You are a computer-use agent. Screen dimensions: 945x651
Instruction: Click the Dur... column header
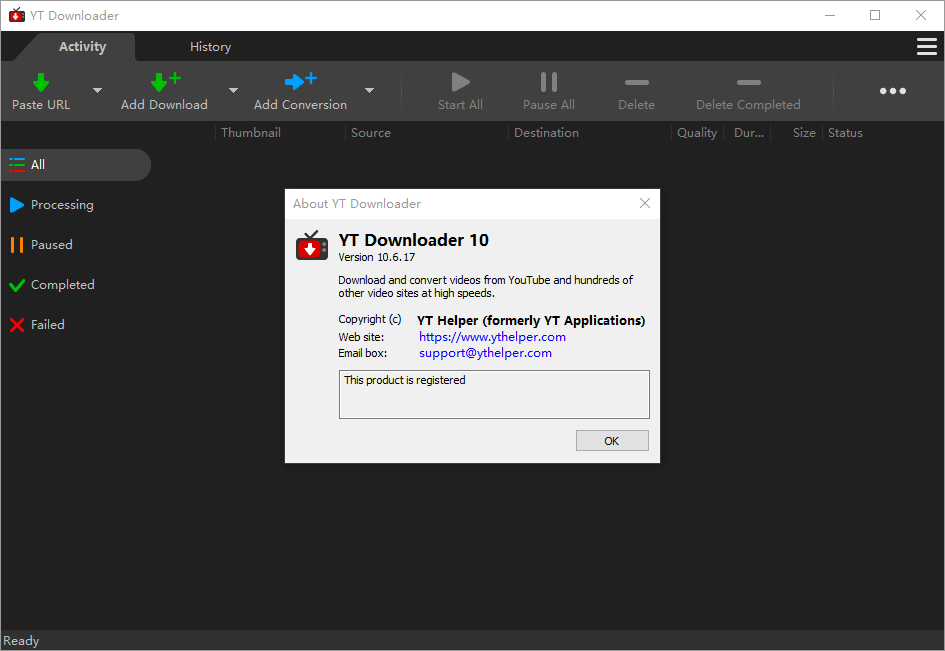click(x=749, y=133)
